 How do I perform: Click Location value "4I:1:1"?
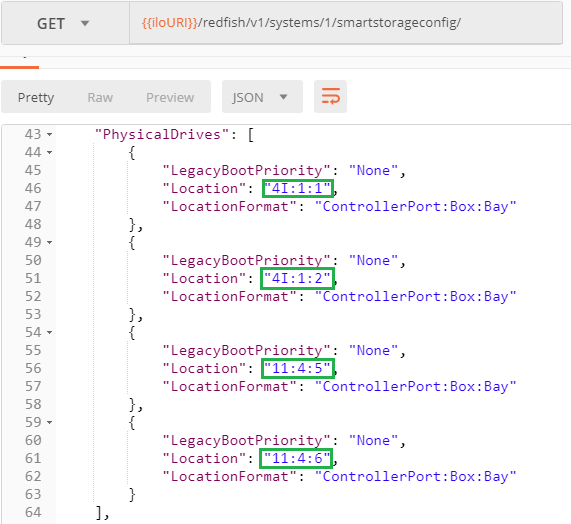298,189
